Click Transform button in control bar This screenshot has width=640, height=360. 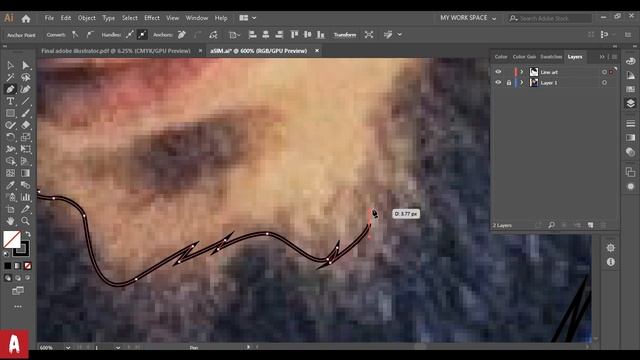(345, 35)
